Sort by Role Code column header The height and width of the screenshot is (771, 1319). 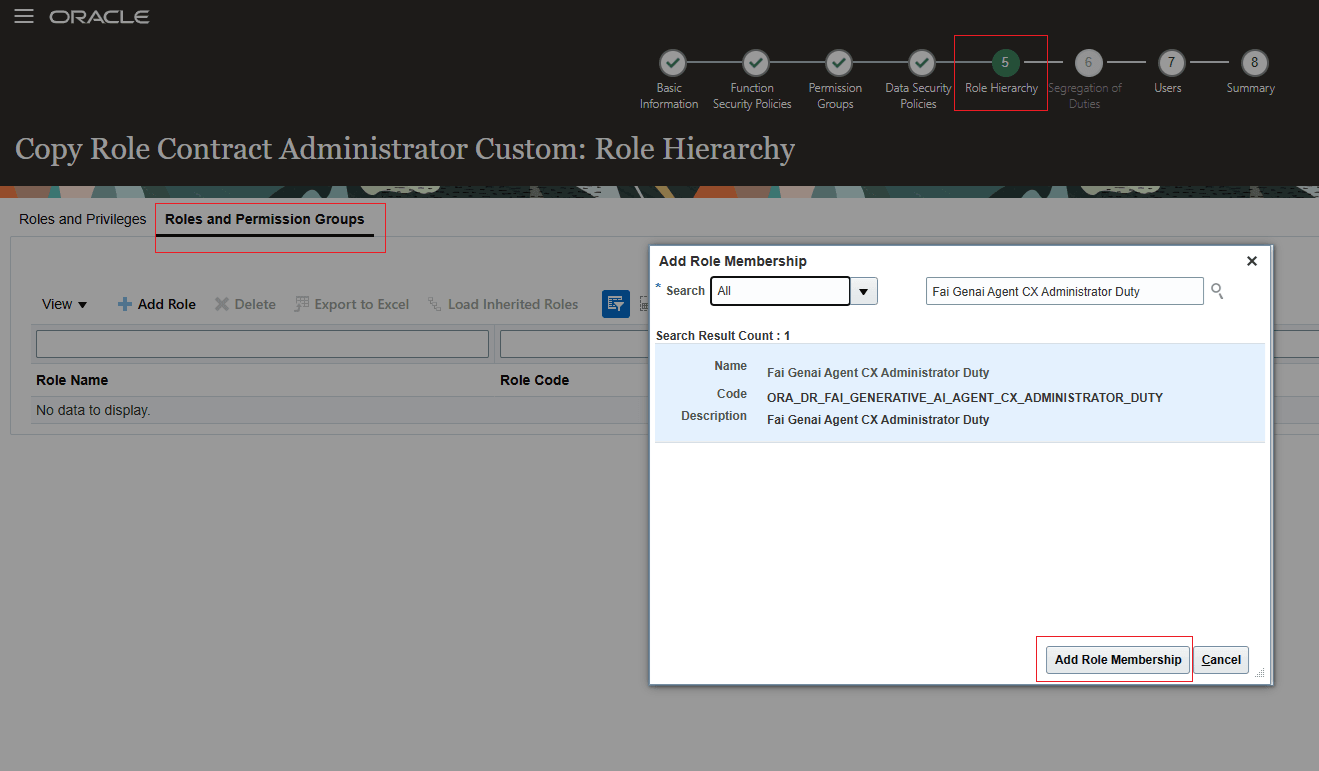coord(534,380)
